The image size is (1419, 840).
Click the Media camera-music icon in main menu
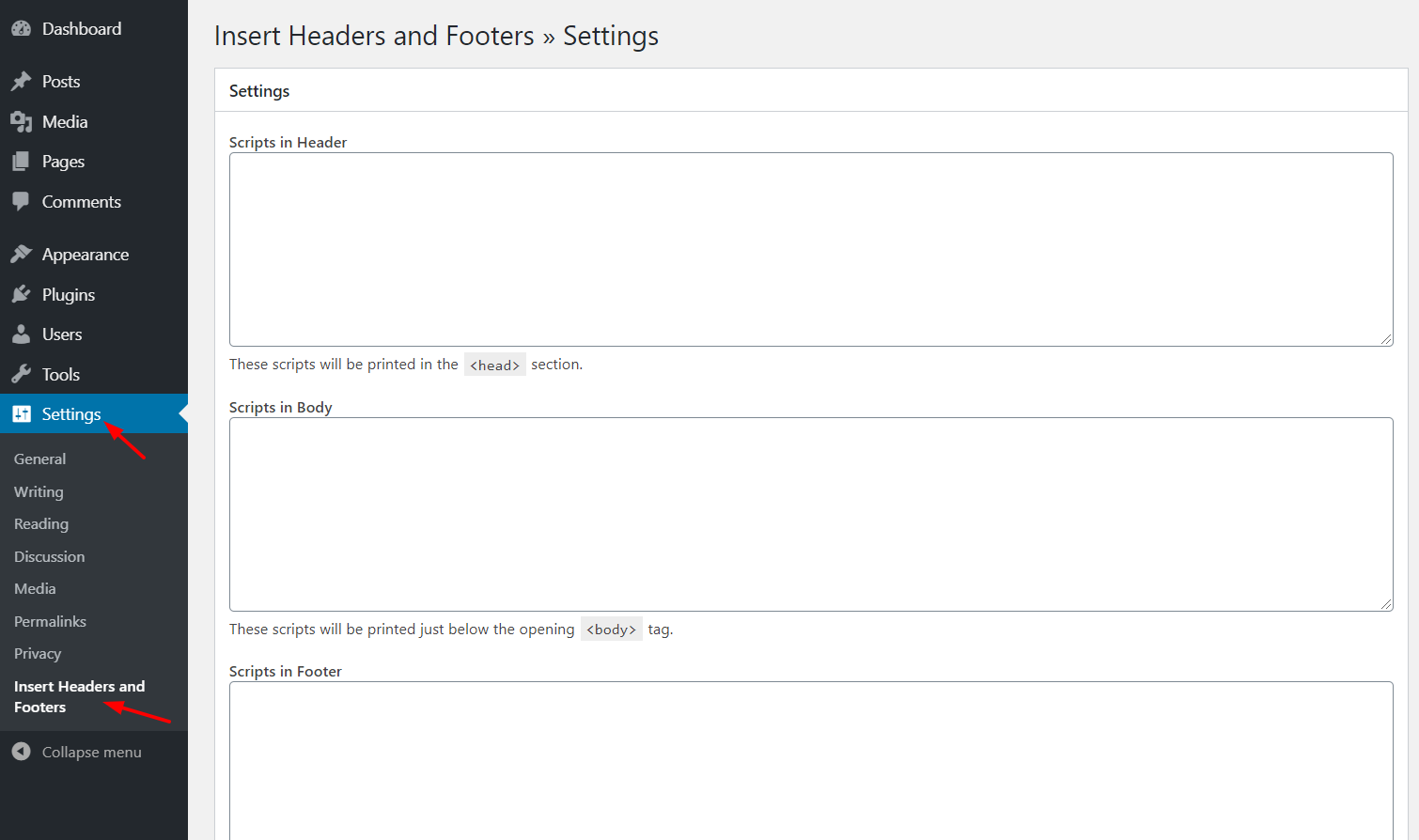21,122
